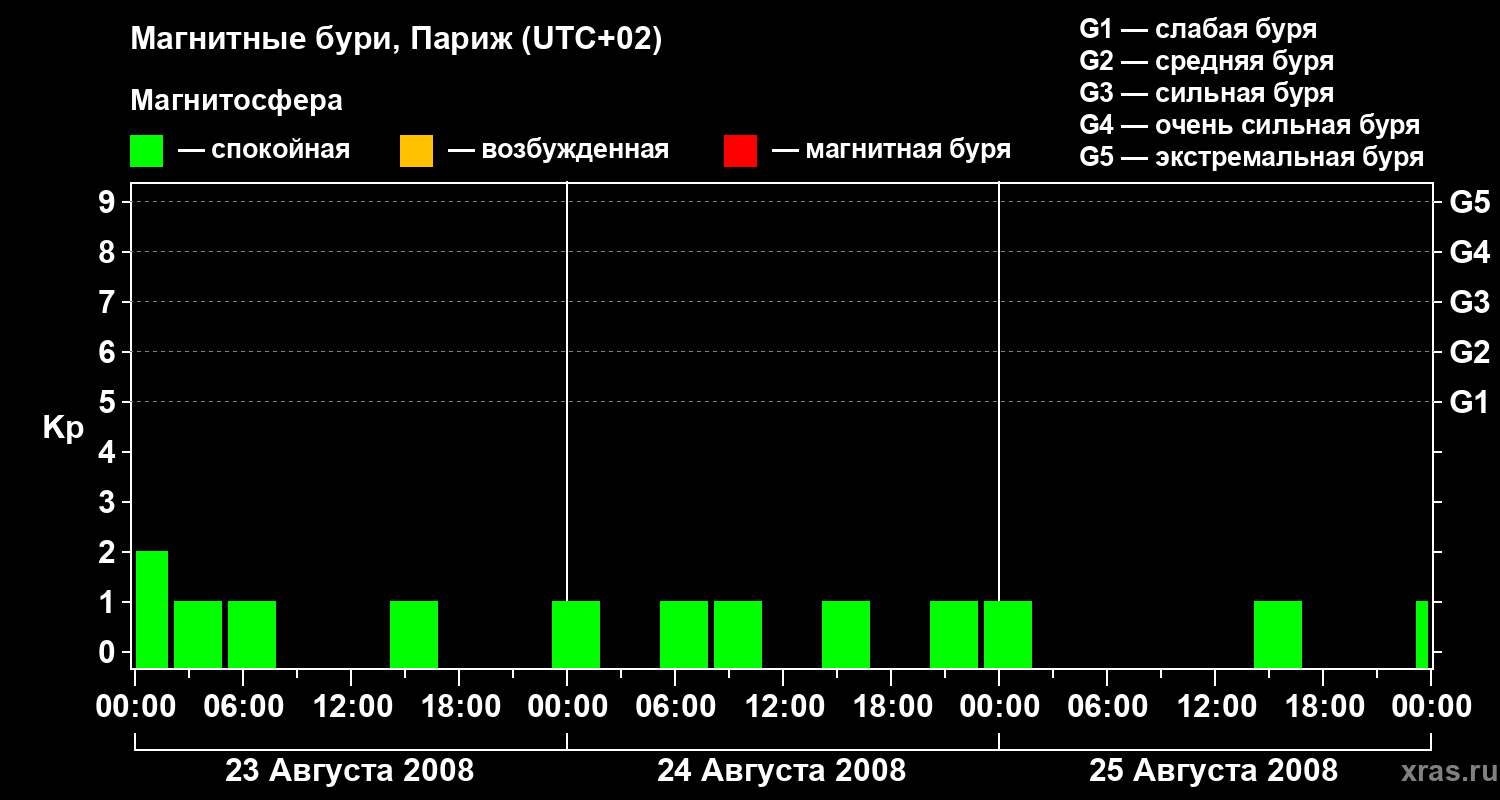Click the 'Магнитосфера' heading
Viewport: 1500px width, 800px height.
tap(236, 101)
